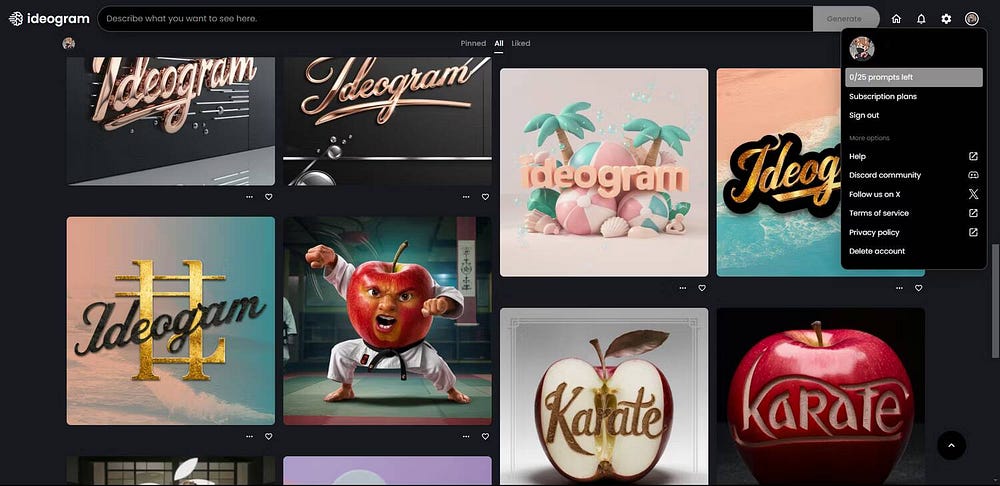
Task: Open karate apple fighter thumbnail
Action: point(387,321)
